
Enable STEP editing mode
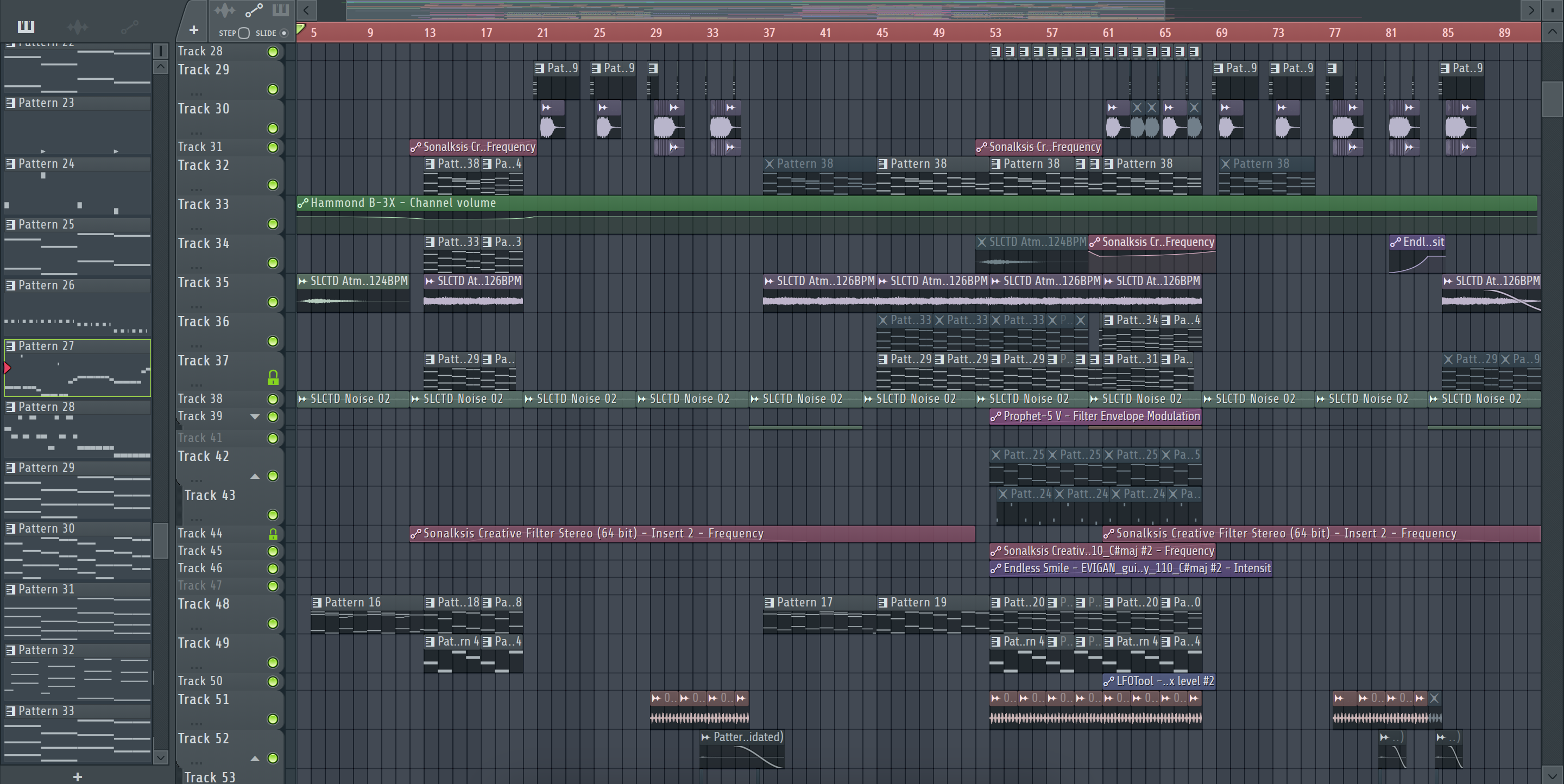tap(243, 33)
